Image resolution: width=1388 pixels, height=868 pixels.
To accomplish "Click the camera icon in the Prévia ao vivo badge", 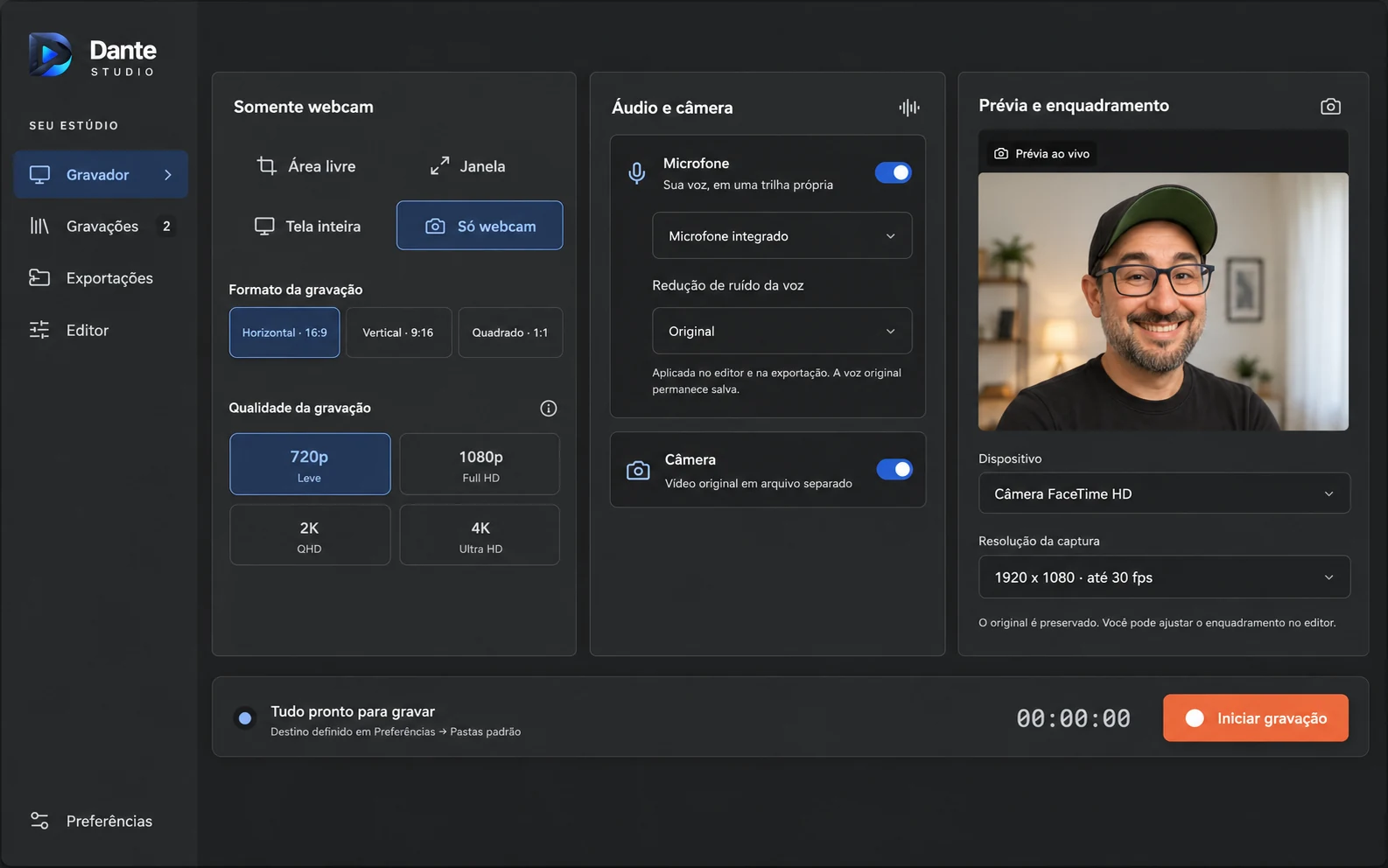I will click(x=1001, y=154).
